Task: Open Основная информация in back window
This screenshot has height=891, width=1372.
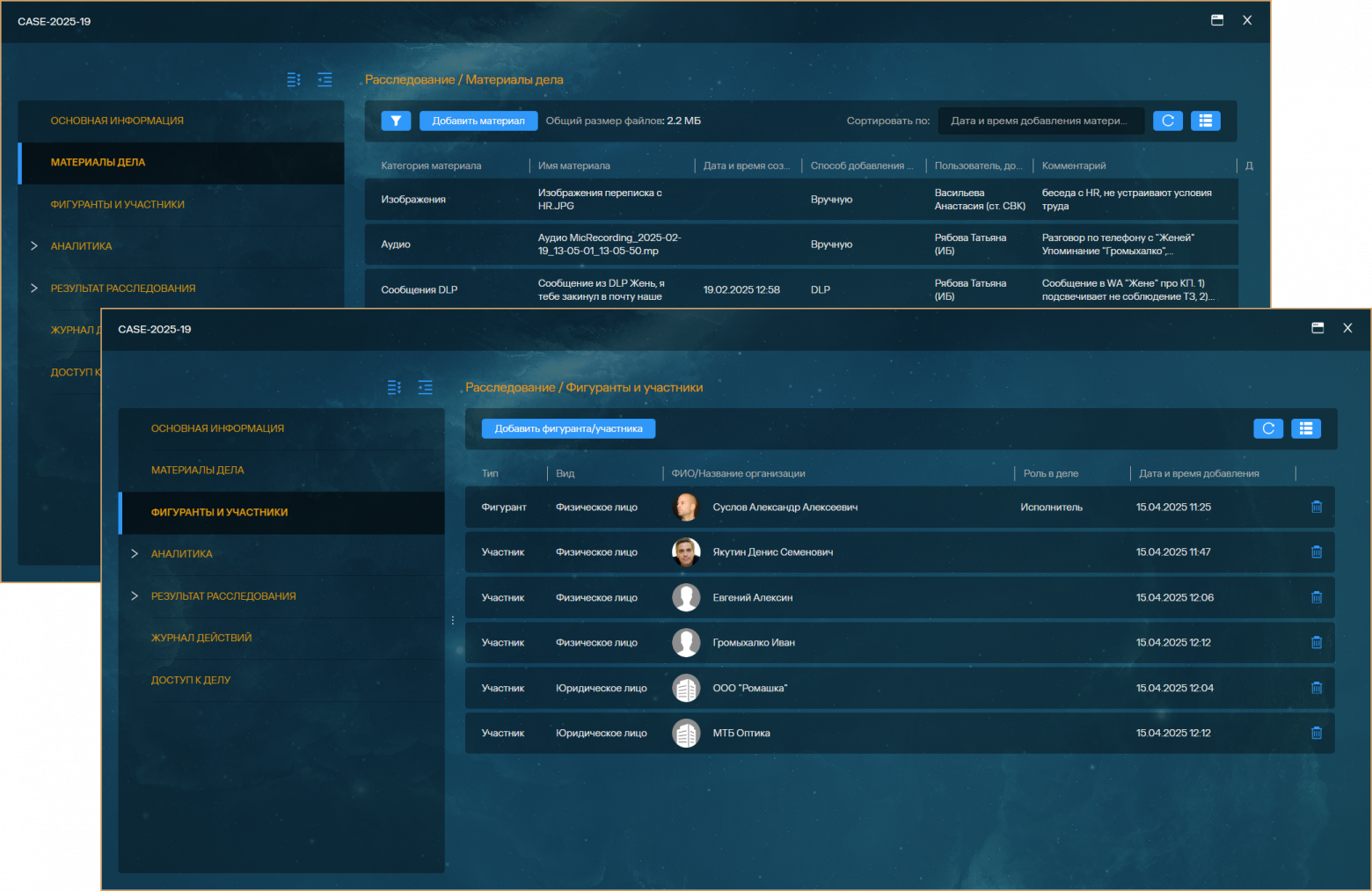Action: pos(181,121)
